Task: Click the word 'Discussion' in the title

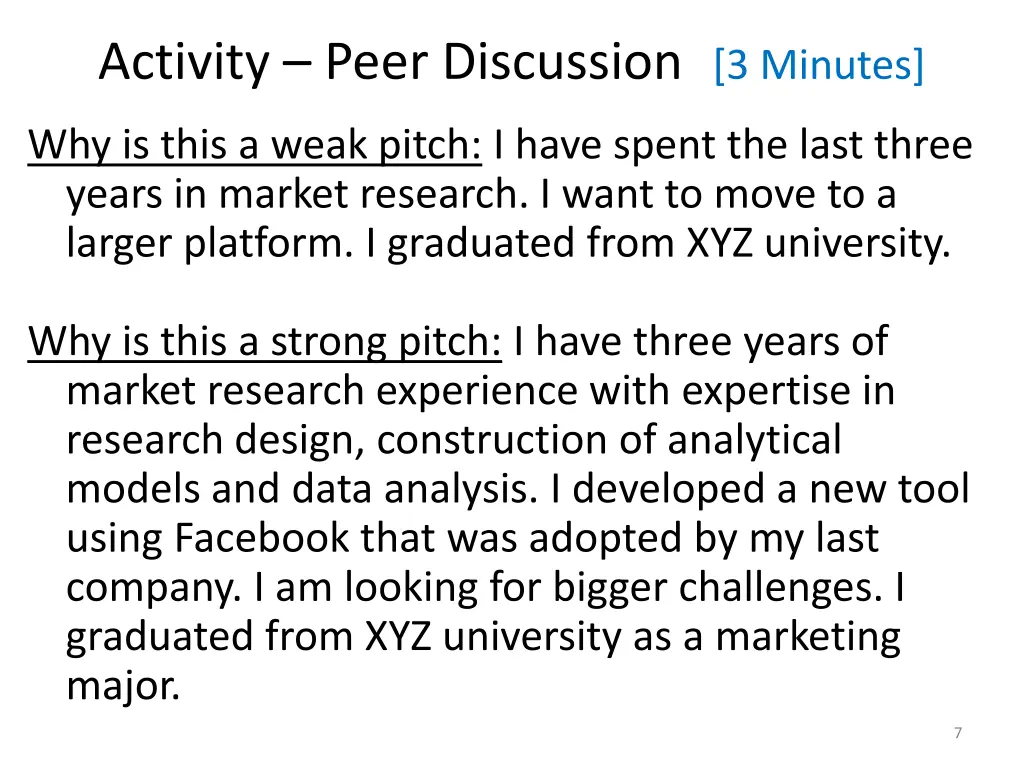Action: 562,63
